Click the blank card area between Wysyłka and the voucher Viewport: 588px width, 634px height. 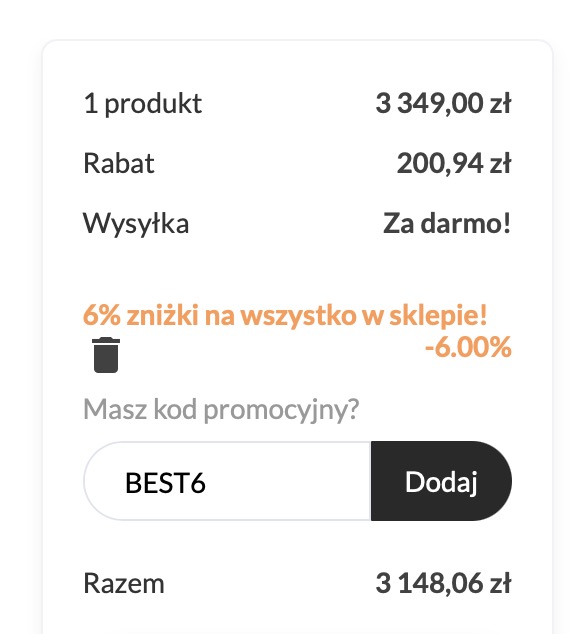pyautogui.click(x=297, y=271)
